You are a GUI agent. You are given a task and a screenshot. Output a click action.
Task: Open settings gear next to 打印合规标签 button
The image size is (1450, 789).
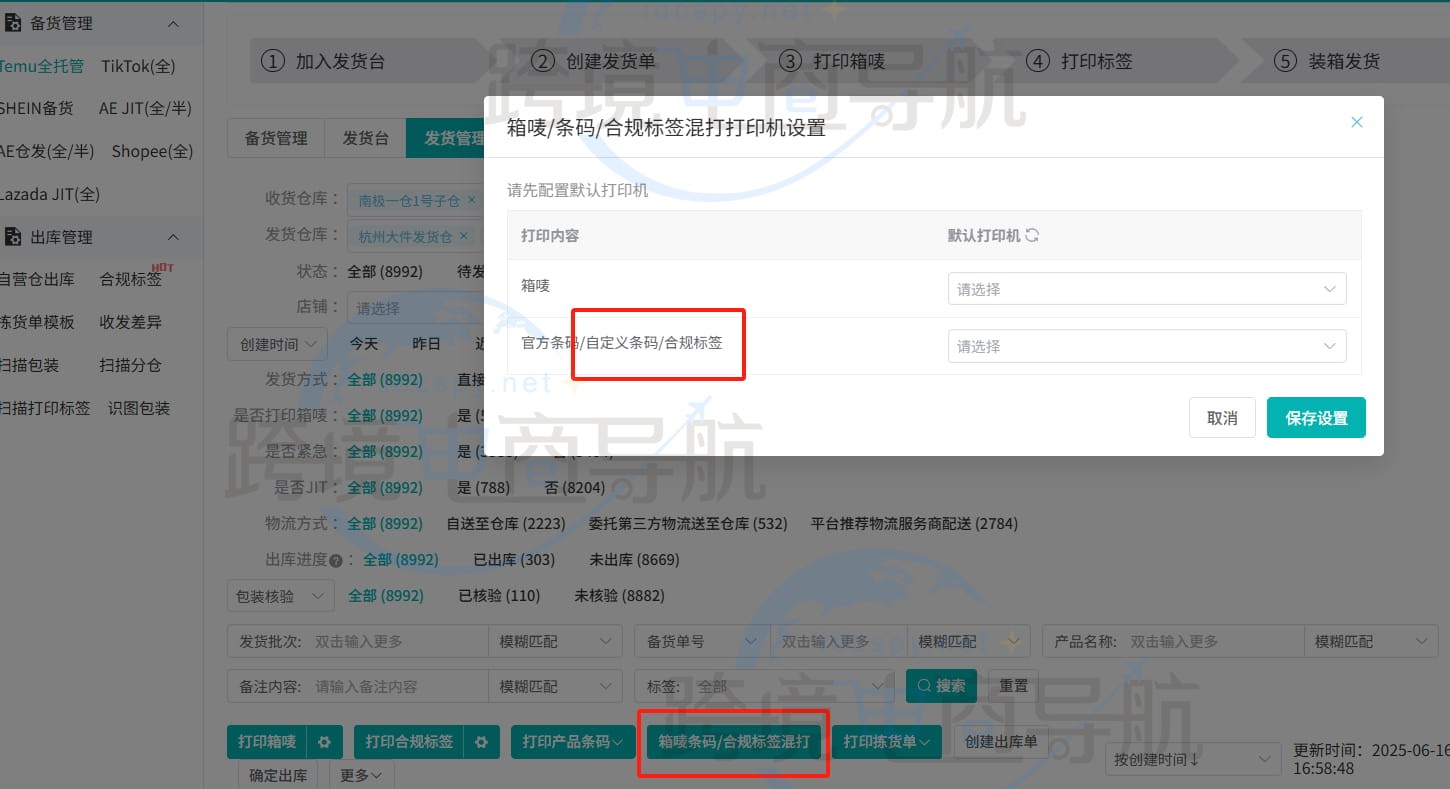[484, 742]
